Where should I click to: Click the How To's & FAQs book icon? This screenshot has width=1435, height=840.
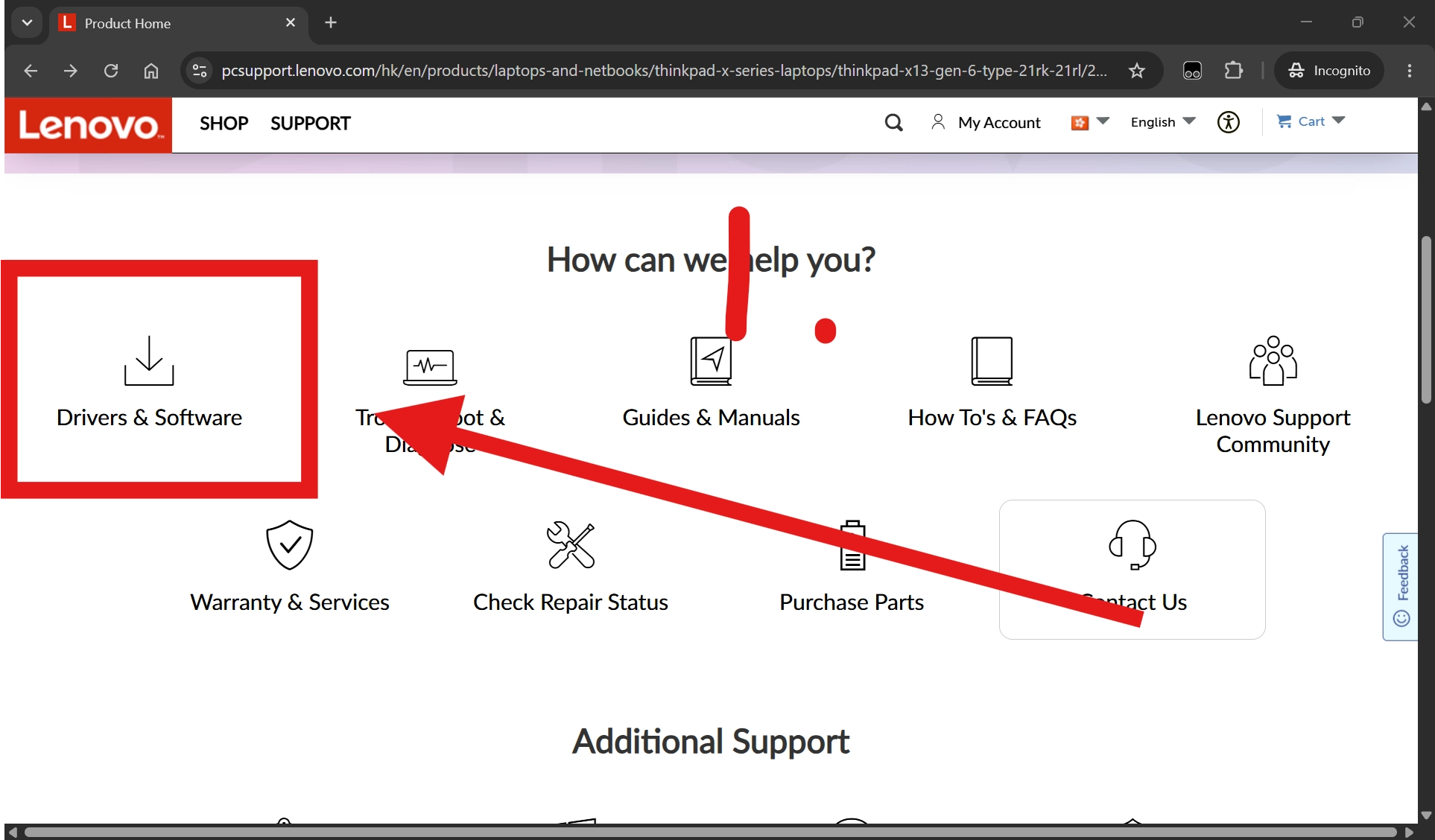click(x=992, y=361)
